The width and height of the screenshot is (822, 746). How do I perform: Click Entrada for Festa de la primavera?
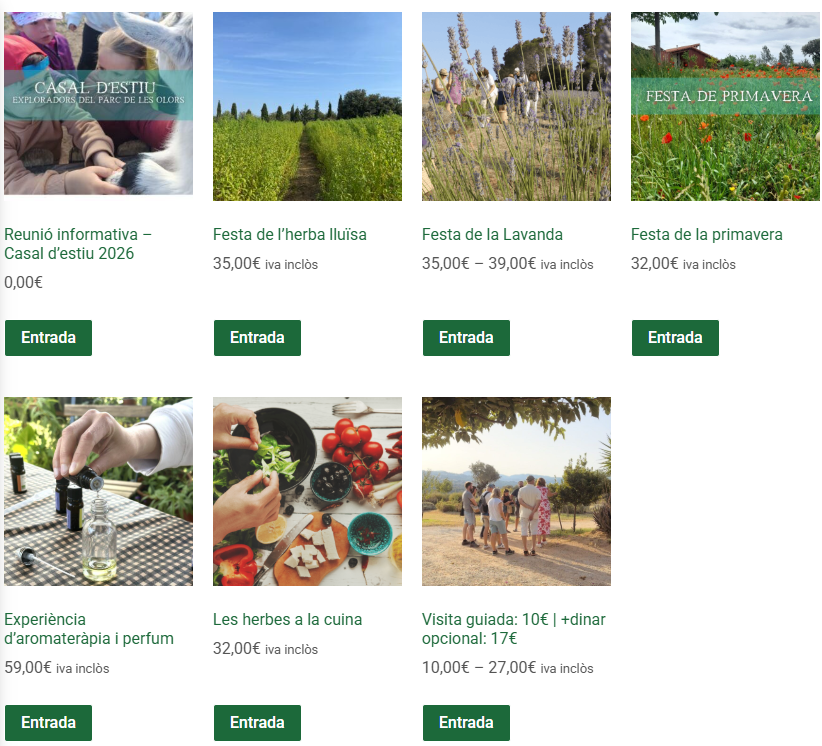pos(675,338)
